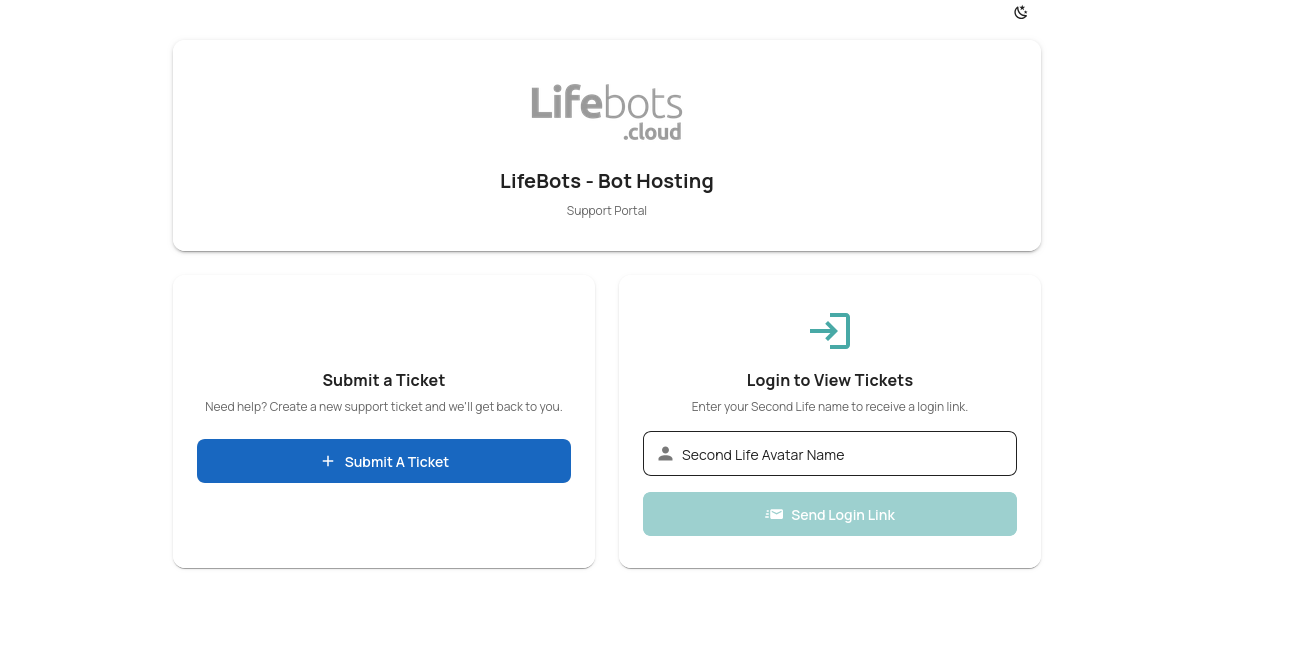Click the plus icon on Submit A Ticket
Viewport: 1303px width, 659px height.
326,461
